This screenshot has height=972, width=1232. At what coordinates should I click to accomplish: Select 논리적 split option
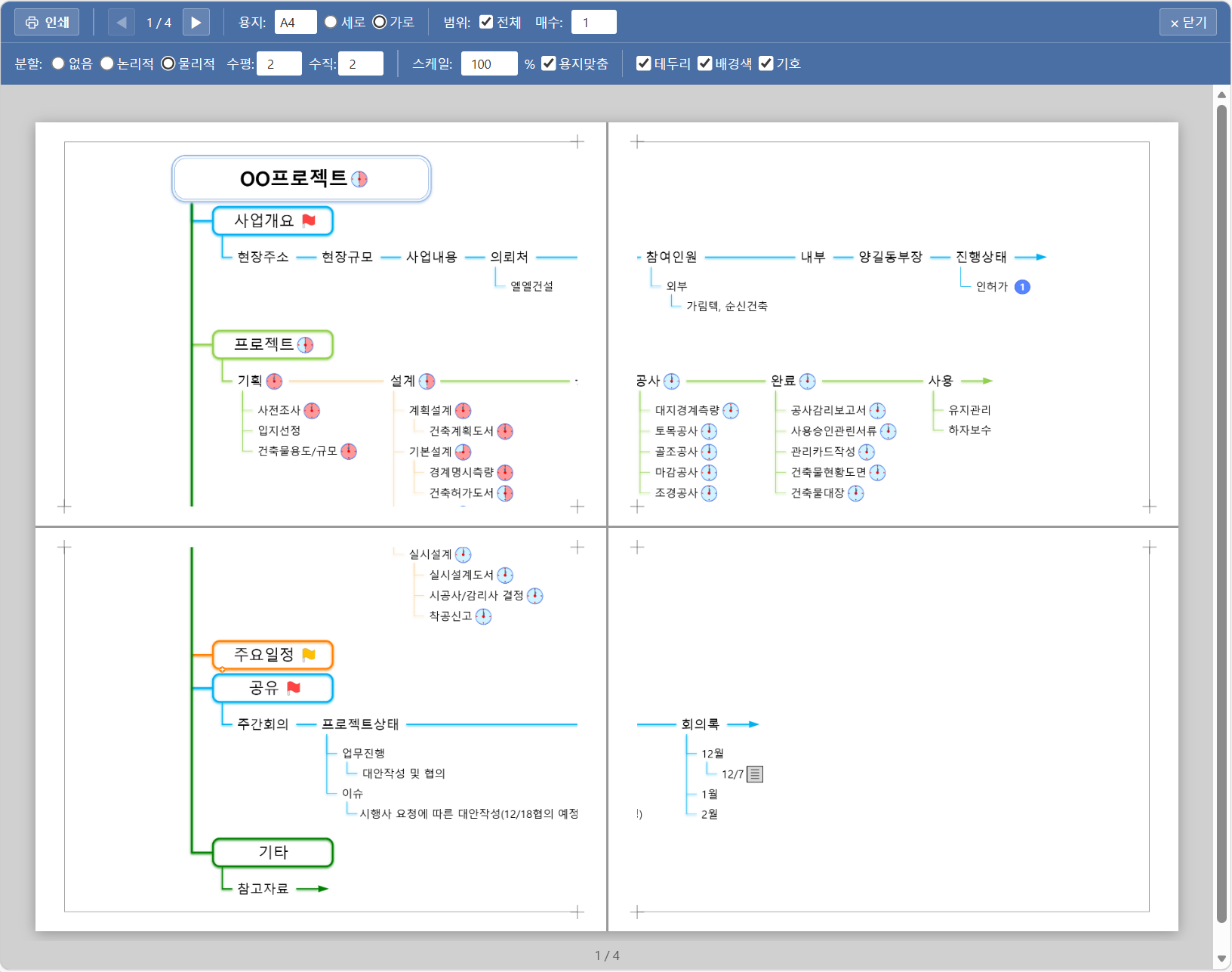[x=107, y=63]
